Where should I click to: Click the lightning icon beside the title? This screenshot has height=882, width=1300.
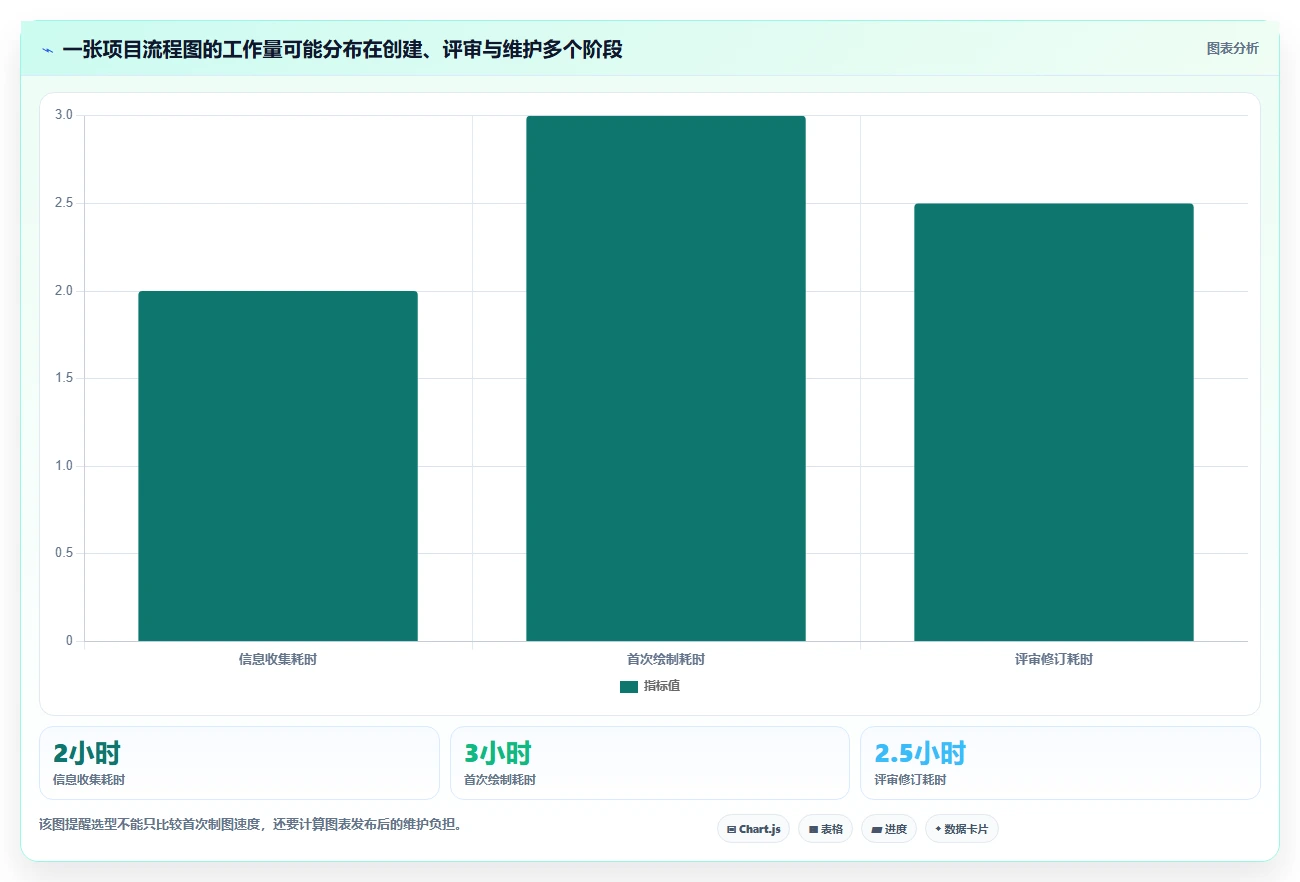click(47, 50)
